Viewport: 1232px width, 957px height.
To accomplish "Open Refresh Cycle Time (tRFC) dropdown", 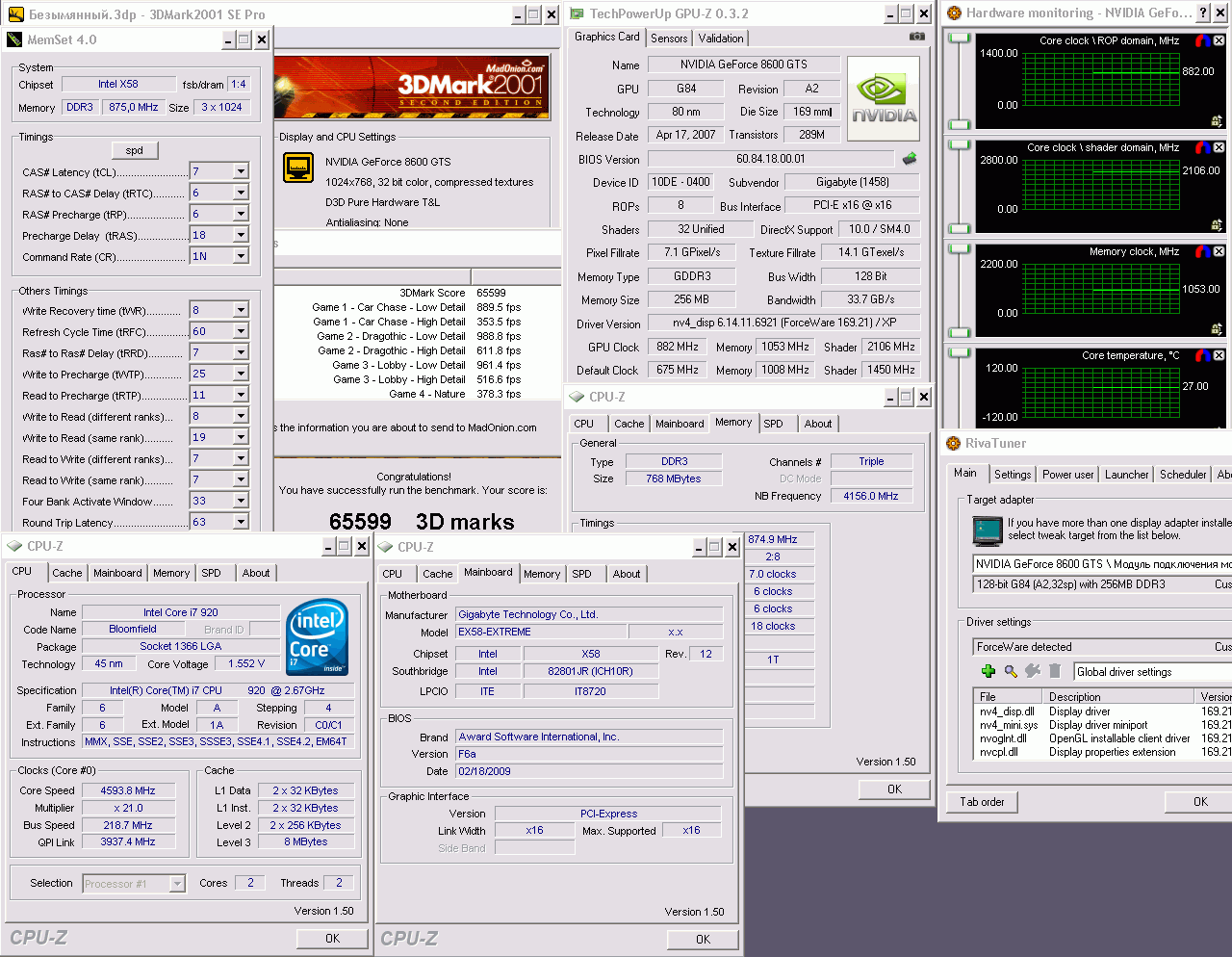I will pos(241,331).
